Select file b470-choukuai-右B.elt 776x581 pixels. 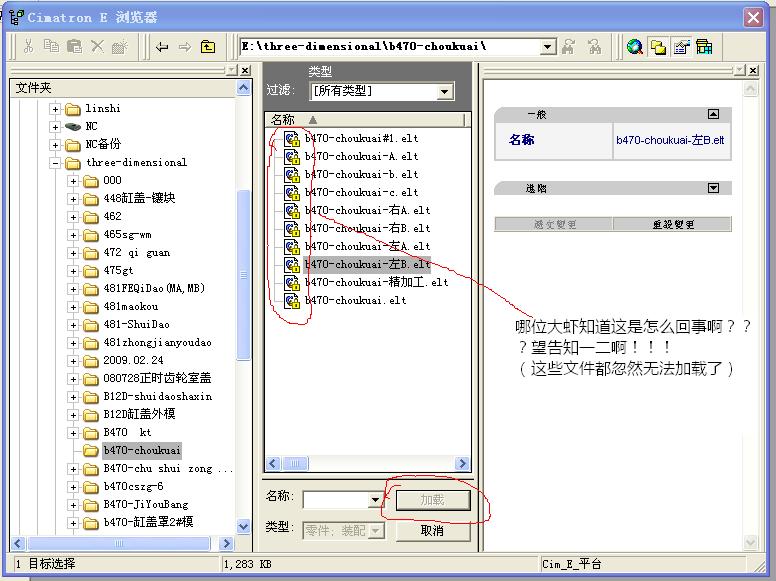367,228
